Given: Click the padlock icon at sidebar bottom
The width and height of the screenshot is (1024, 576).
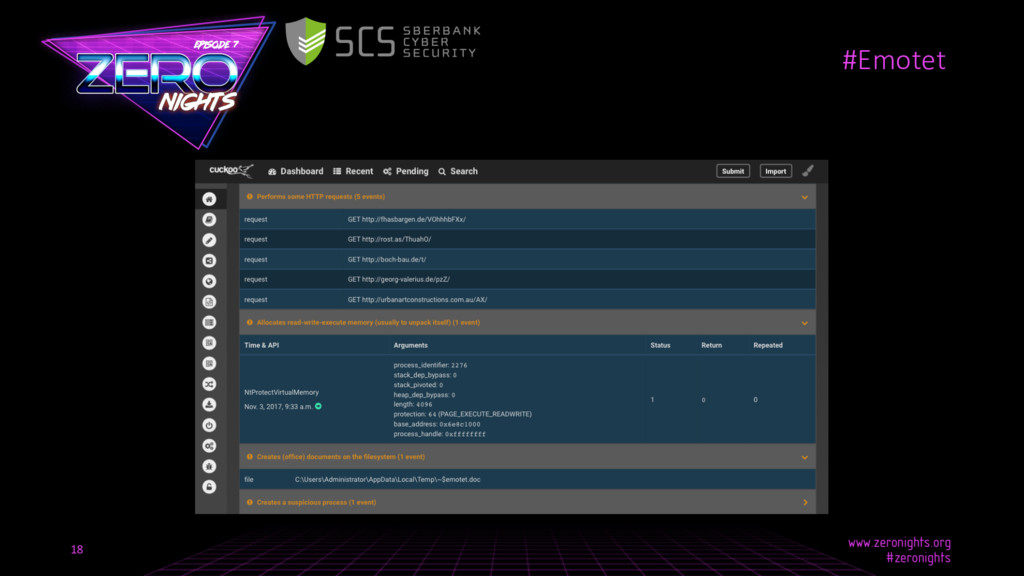Looking at the screenshot, I should point(209,487).
